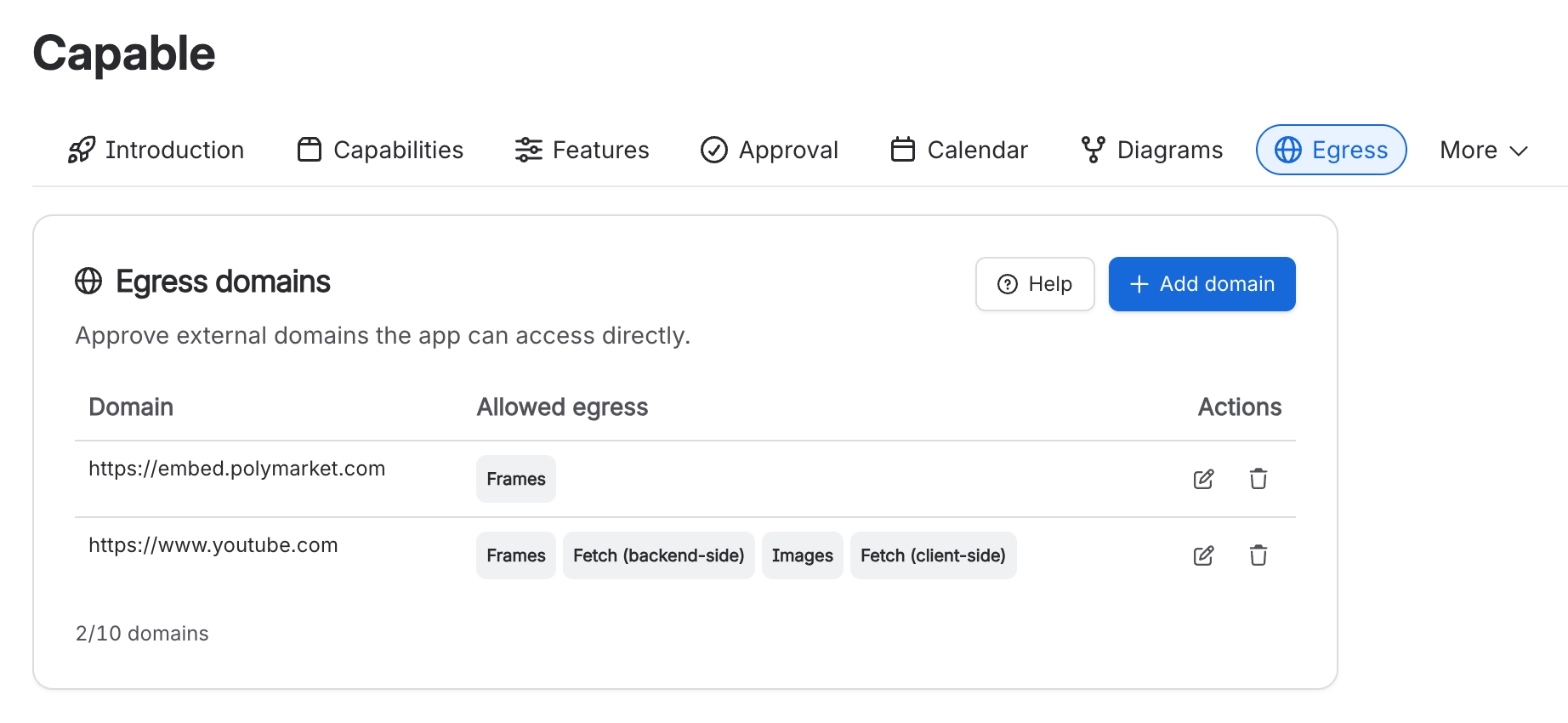Click the Fetch (backend-side) tag
Screen dimensions: 1568x723
coord(659,555)
